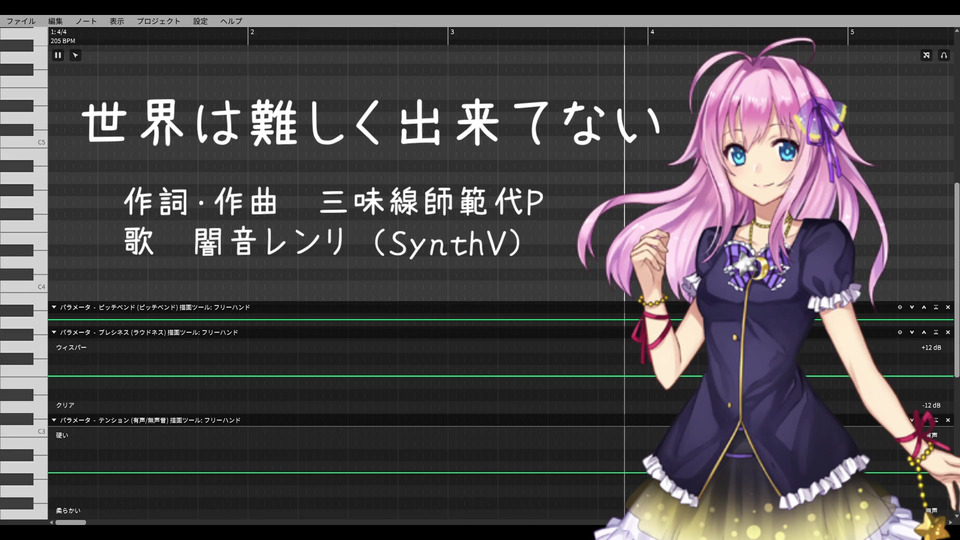Click the C3 piano key
The image size is (960, 540).
[x=23, y=431]
